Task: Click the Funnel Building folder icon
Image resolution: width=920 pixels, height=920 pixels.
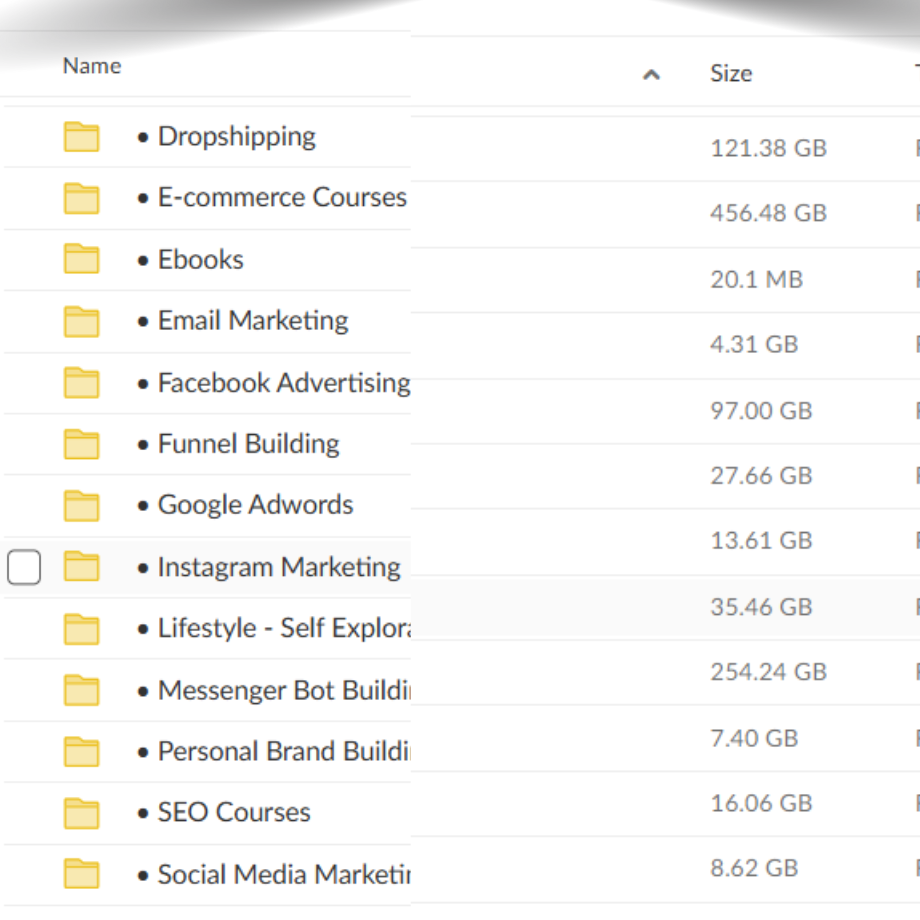Action: (81, 443)
